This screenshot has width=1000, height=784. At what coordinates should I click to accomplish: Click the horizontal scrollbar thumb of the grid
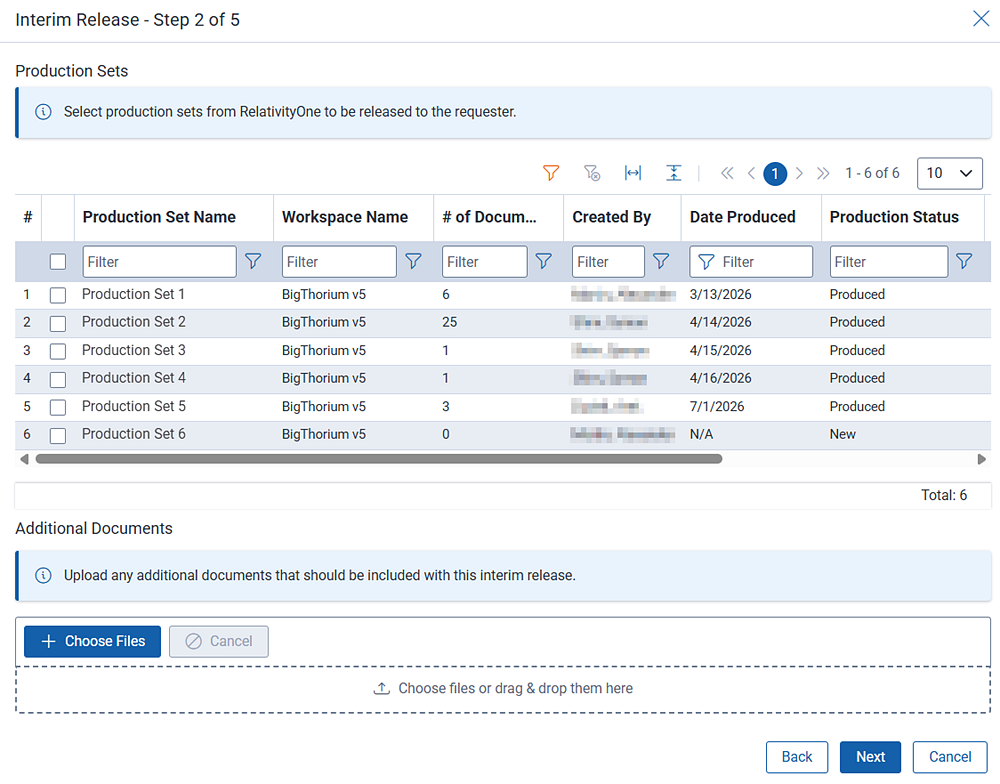379,459
